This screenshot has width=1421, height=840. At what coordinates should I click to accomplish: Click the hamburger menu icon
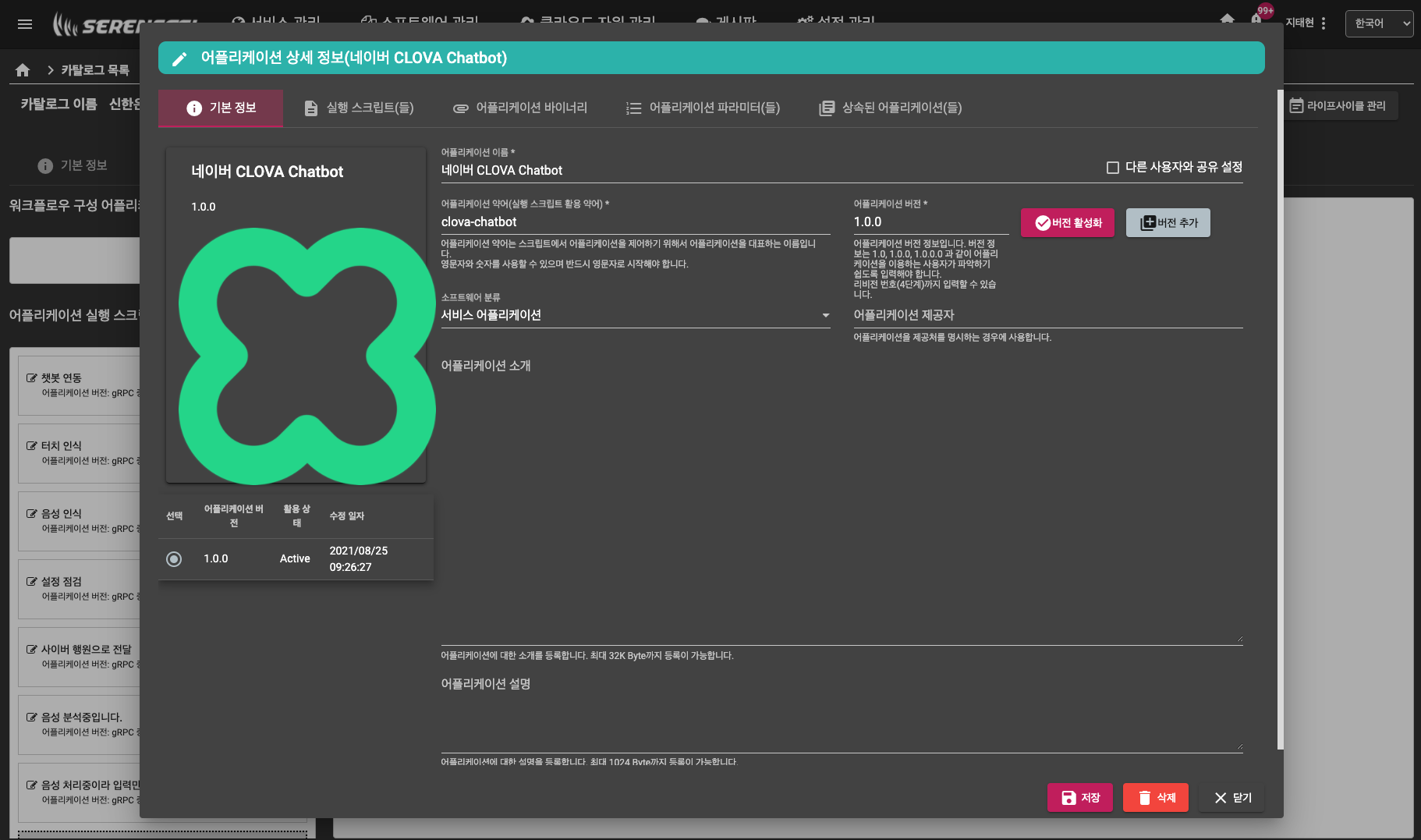pyautogui.click(x=25, y=24)
